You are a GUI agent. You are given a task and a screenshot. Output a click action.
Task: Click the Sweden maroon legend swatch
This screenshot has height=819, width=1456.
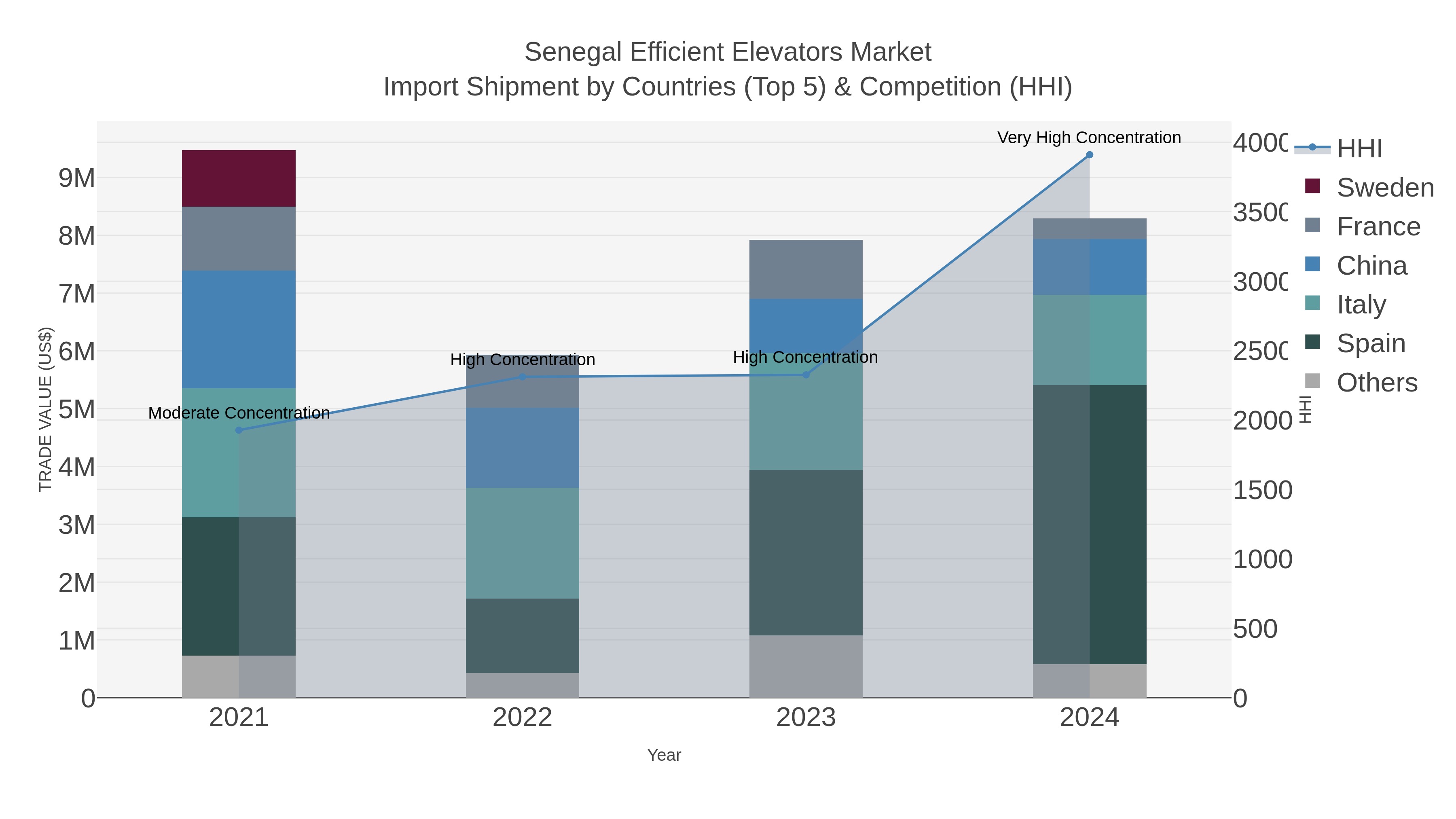1312,186
